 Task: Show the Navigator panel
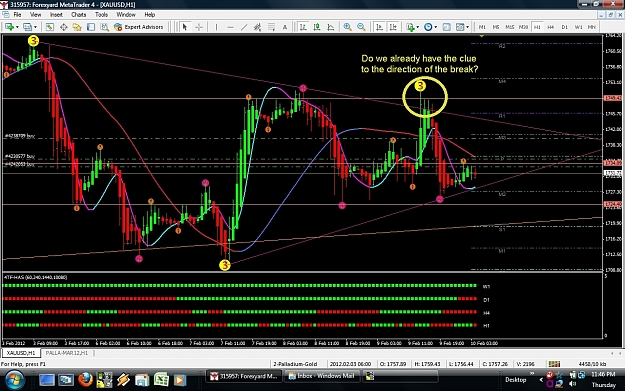pos(77,27)
